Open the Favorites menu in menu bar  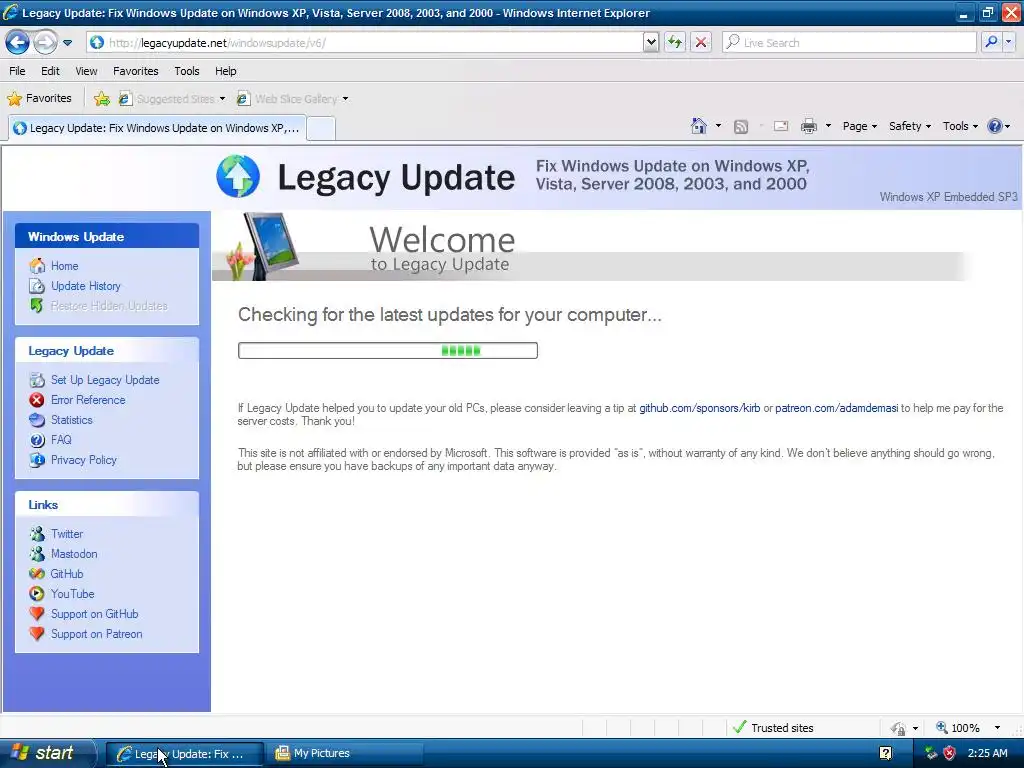tap(136, 71)
